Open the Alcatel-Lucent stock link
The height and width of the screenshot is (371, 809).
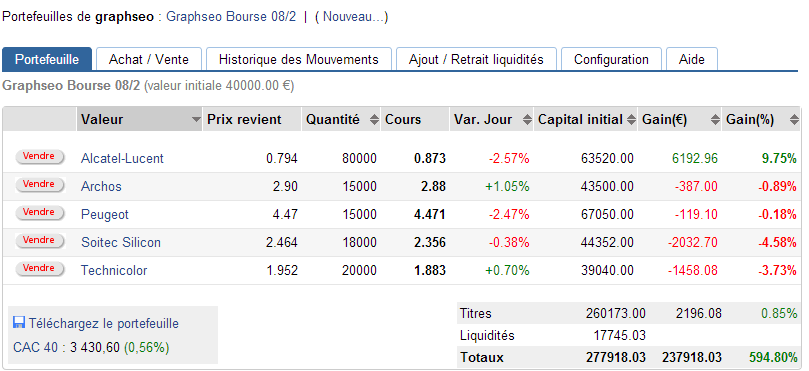tap(122, 158)
